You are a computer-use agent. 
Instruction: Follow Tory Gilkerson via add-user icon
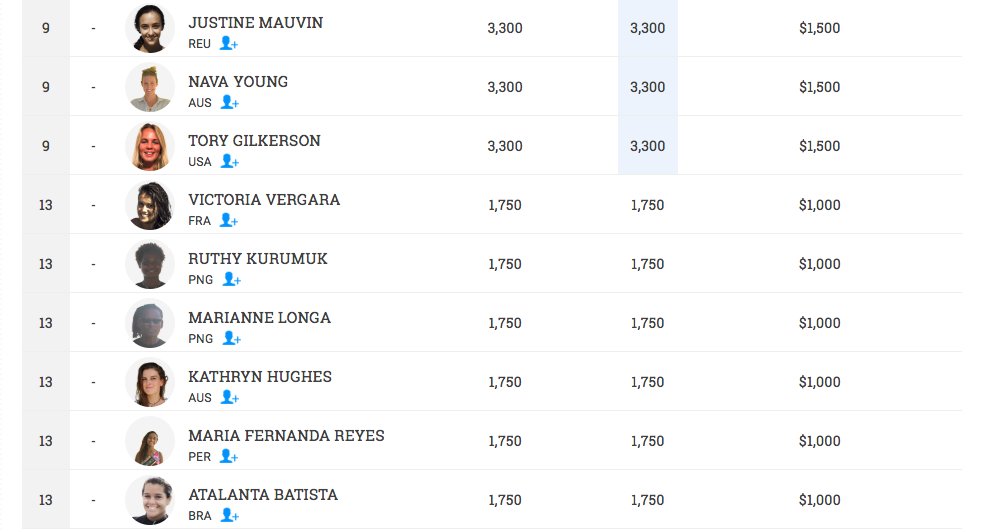click(x=229, y=162)
